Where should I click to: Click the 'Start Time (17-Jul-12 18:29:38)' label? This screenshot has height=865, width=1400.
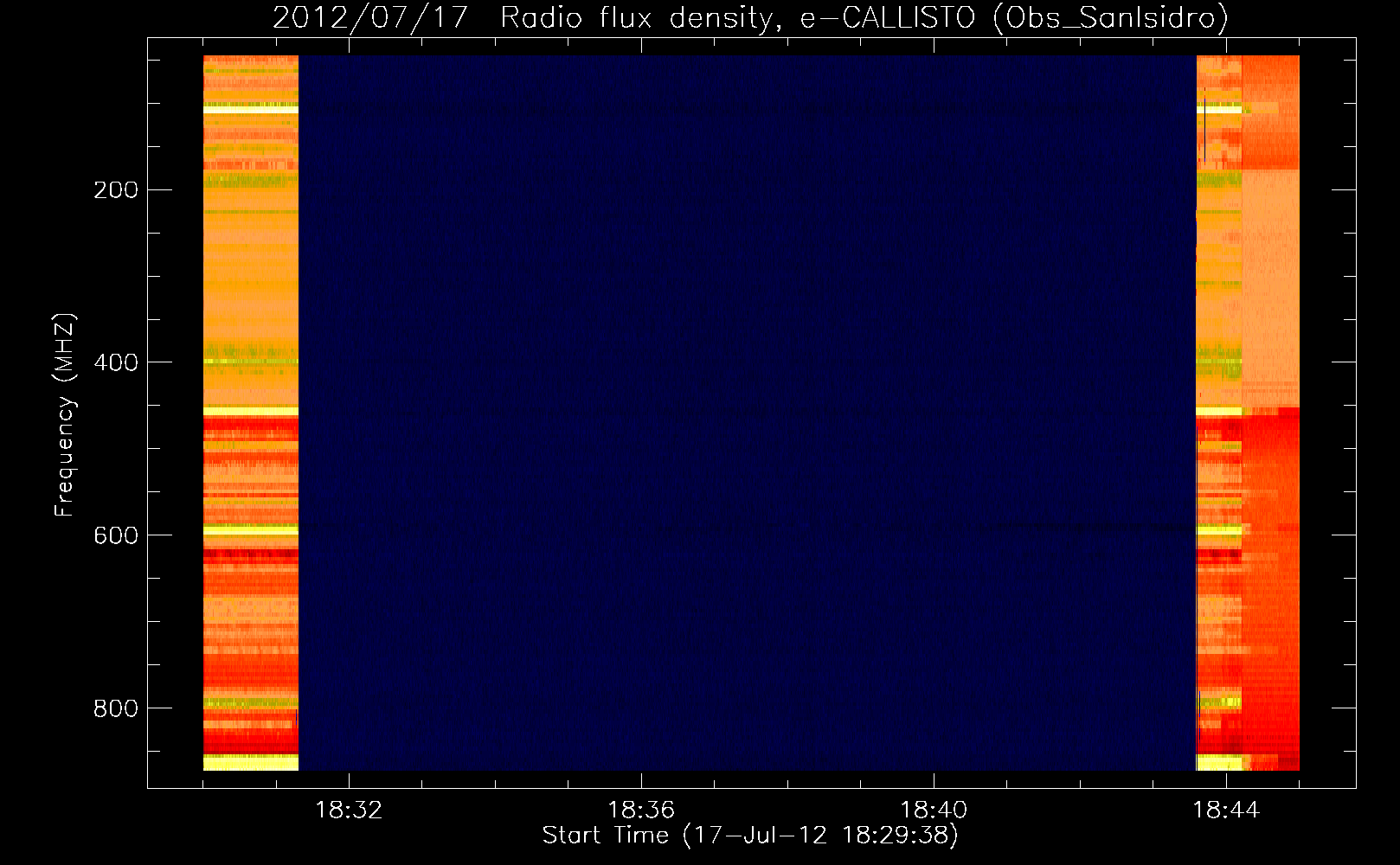click(x=750, y=836)
